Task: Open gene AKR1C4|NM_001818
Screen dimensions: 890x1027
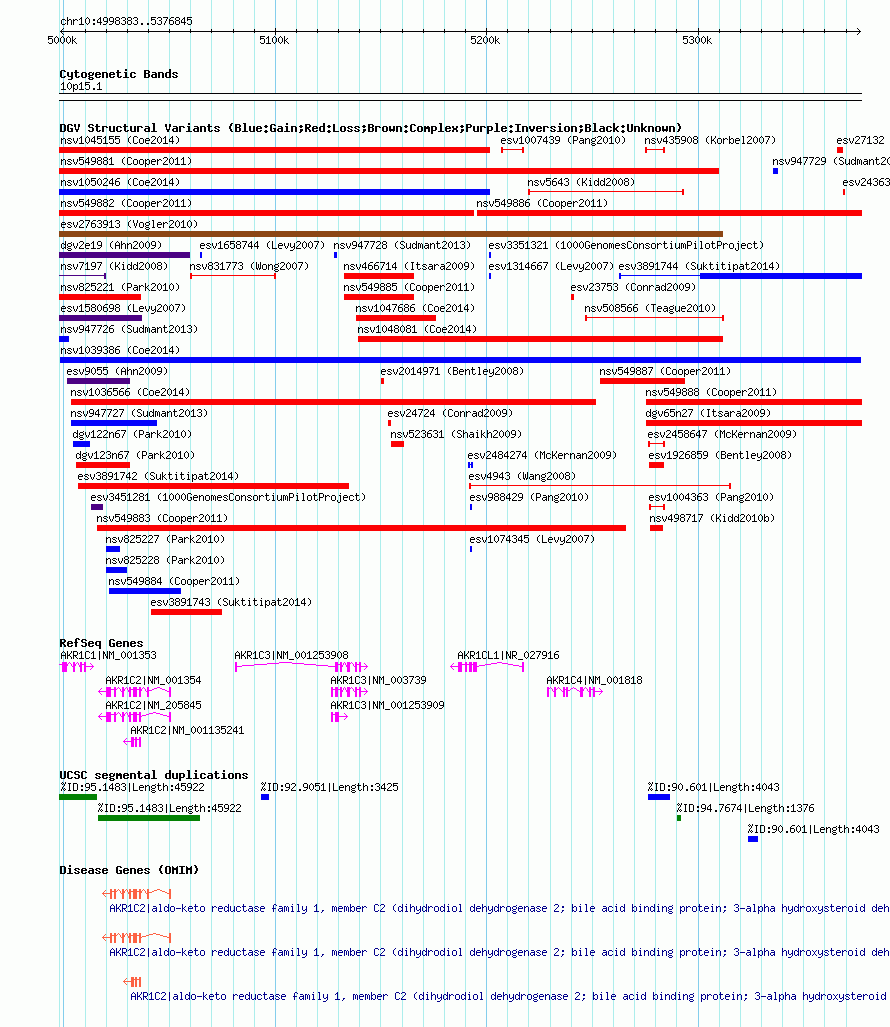Action: pyautogui.click(x=594, y=680)
